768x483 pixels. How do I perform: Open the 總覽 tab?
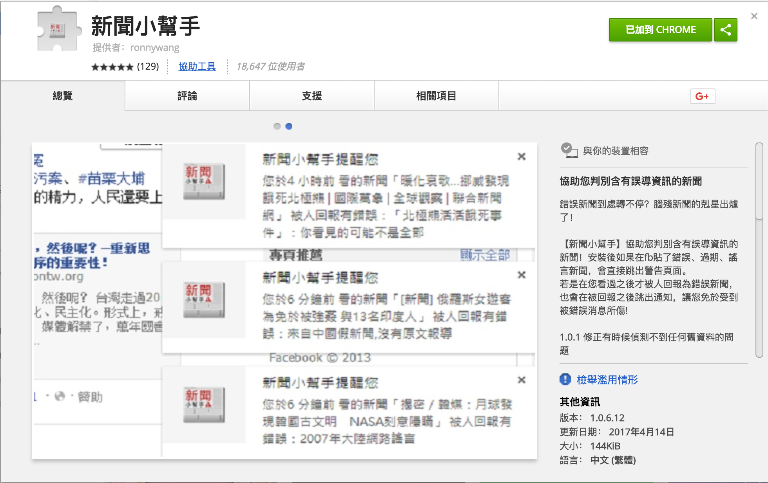click(x=62, y=96)
